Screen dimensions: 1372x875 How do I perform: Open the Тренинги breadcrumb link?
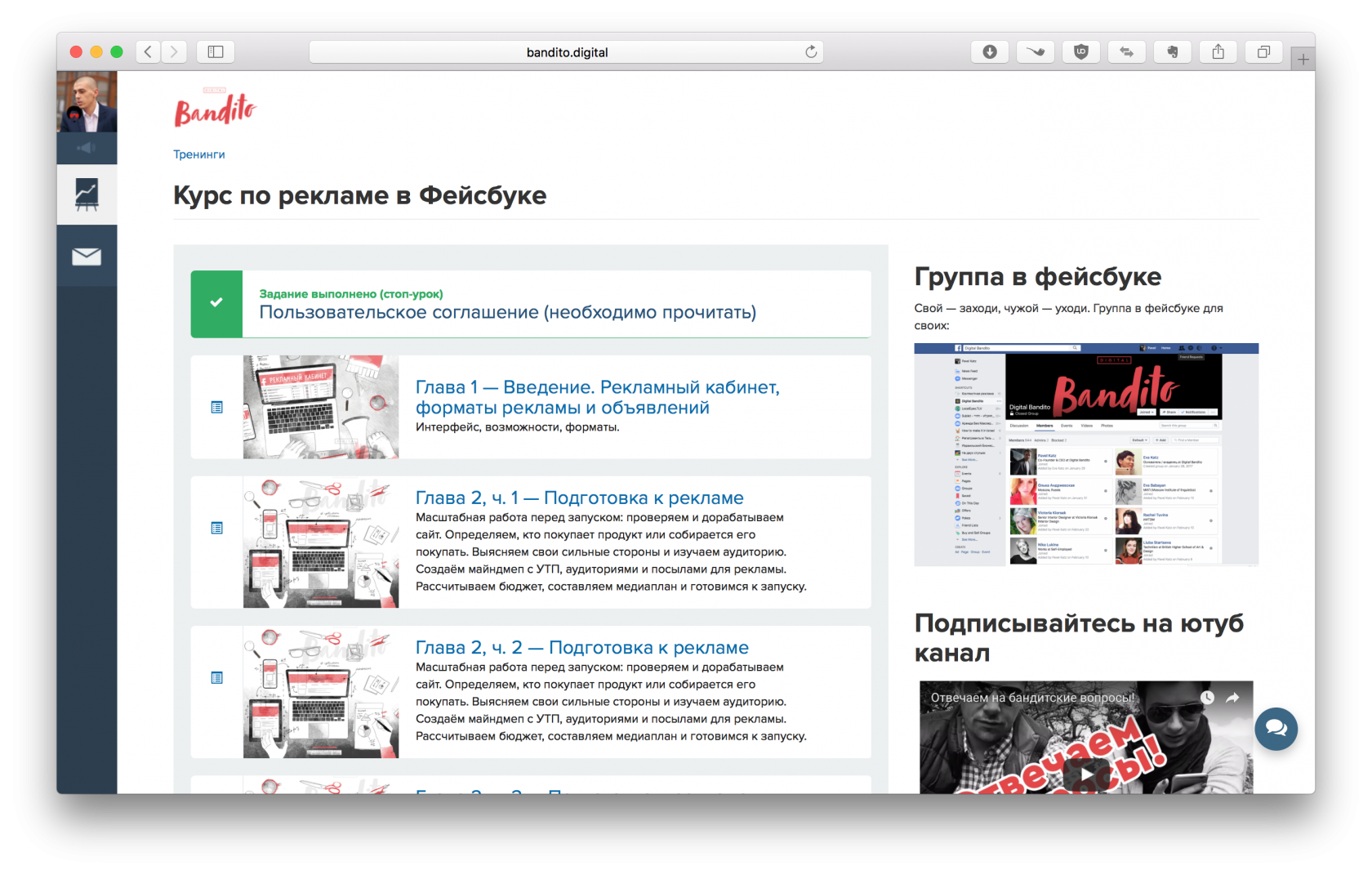coord(199,154)
